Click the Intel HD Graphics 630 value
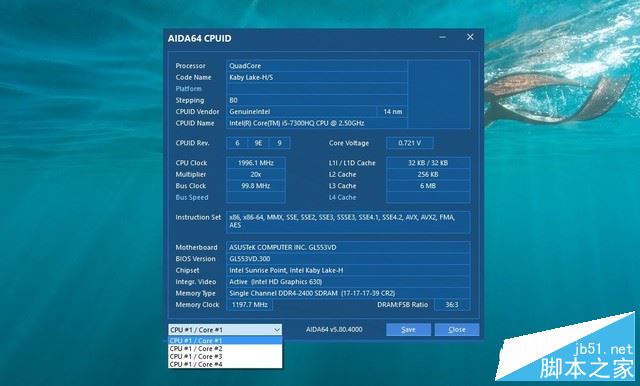 (x=348, y=282)
